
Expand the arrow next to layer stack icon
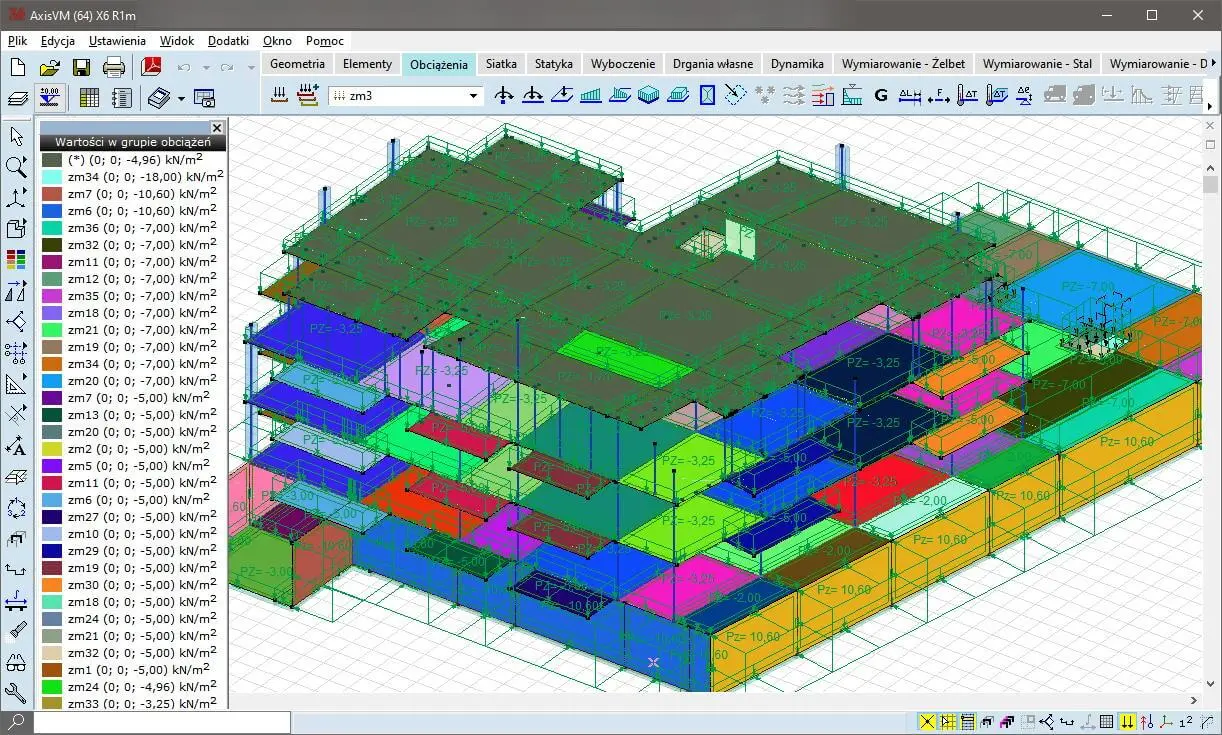[x=181, y=98]
